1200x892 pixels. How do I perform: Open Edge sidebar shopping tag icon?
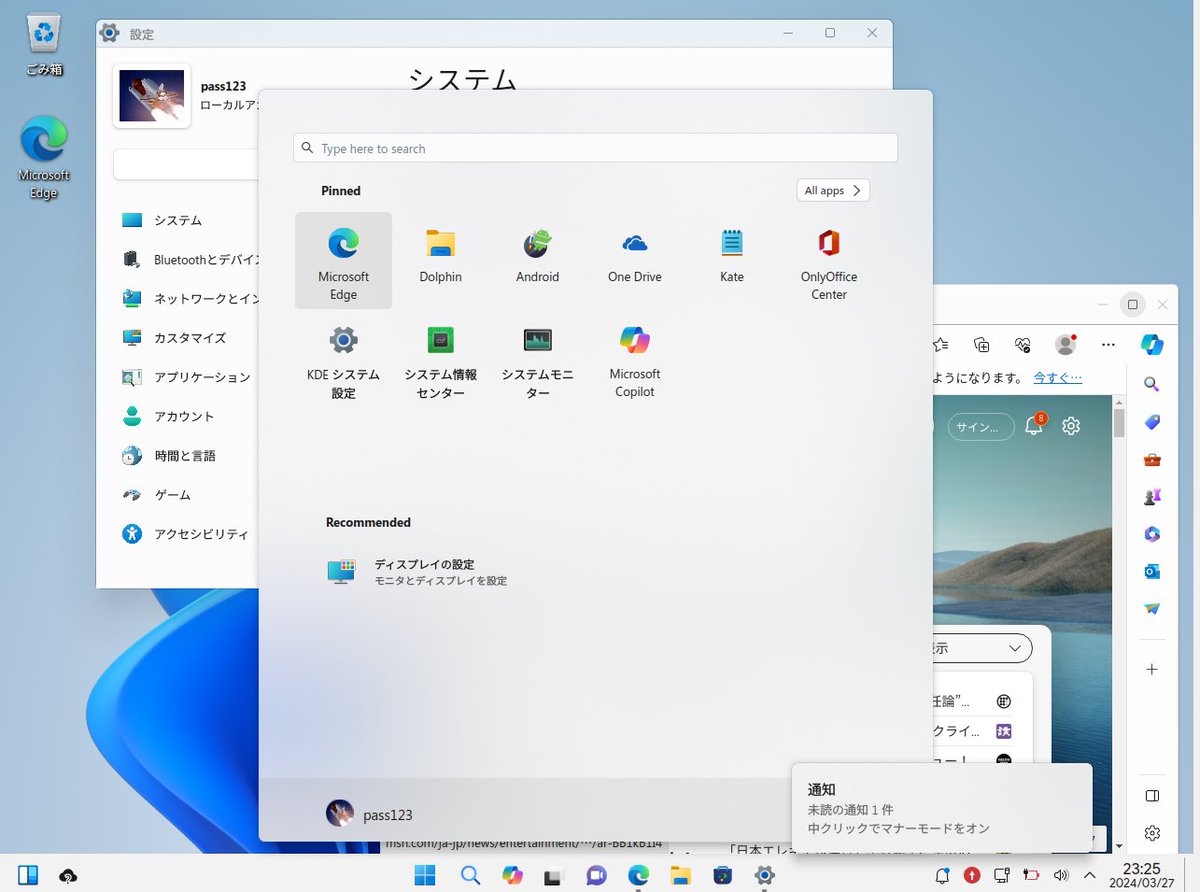1152,421
